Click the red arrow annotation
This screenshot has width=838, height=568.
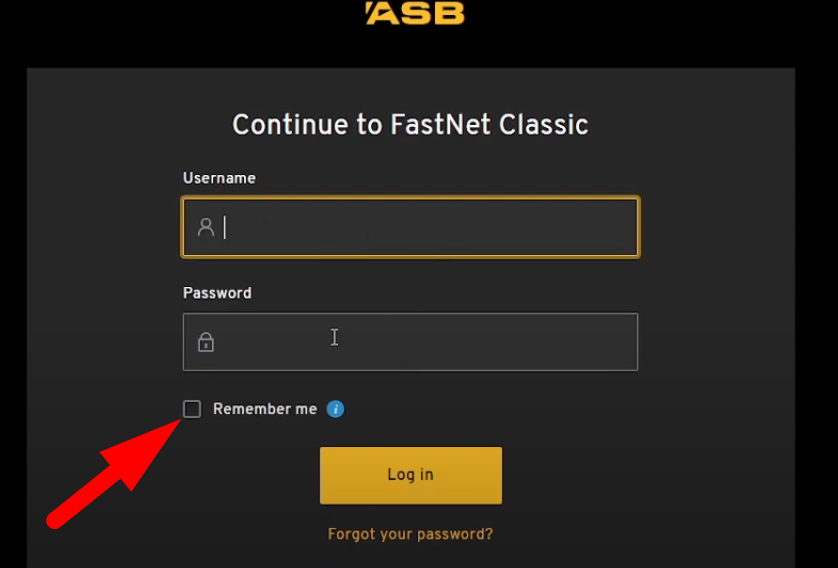tap(110, 475)
